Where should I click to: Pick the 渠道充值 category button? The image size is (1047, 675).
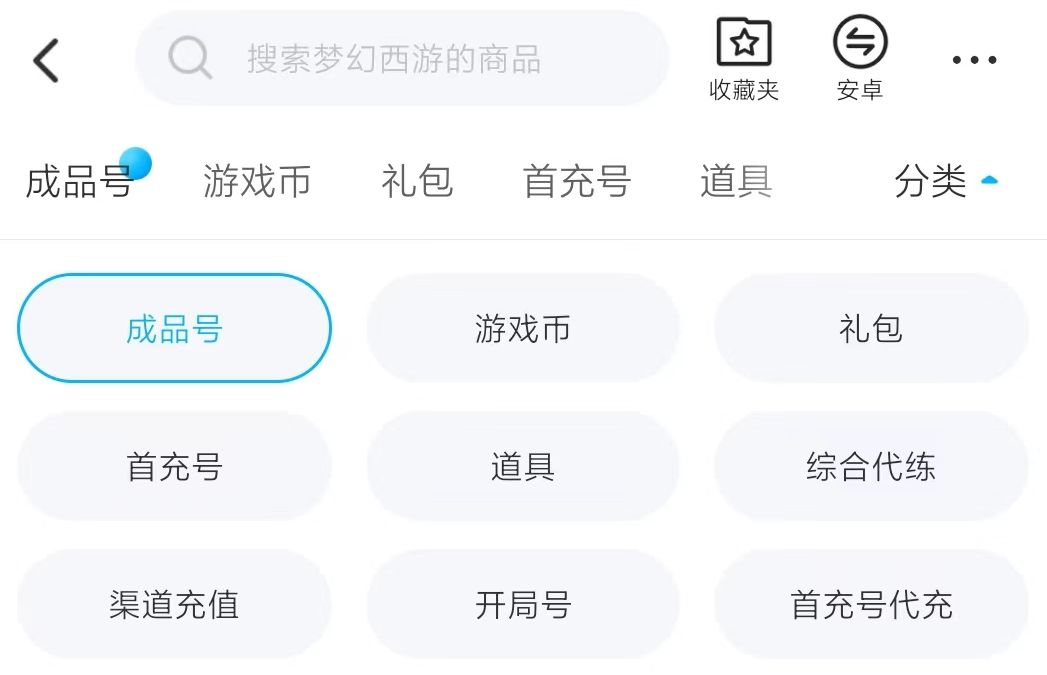click(174, 604)
